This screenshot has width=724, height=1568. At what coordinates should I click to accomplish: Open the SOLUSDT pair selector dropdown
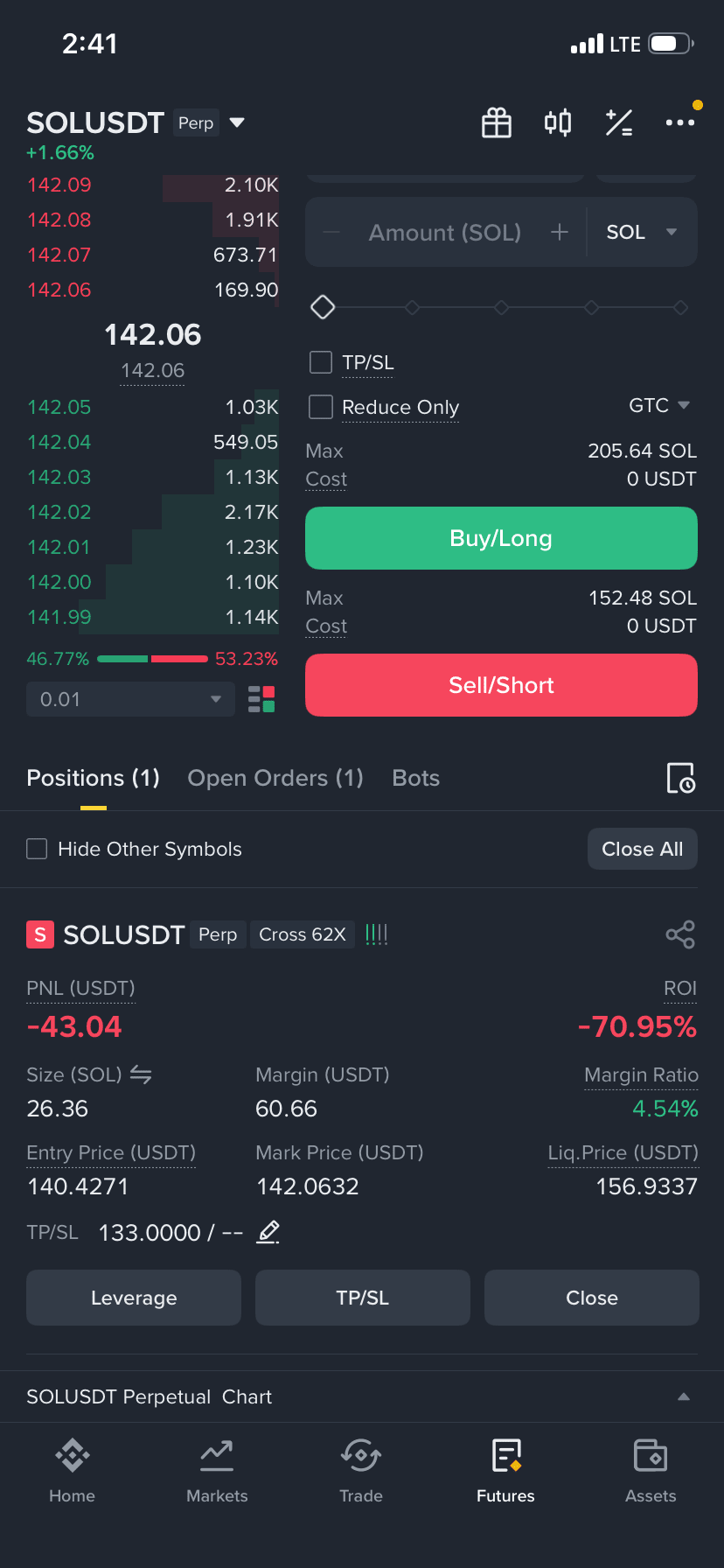(x=237, y=122)
